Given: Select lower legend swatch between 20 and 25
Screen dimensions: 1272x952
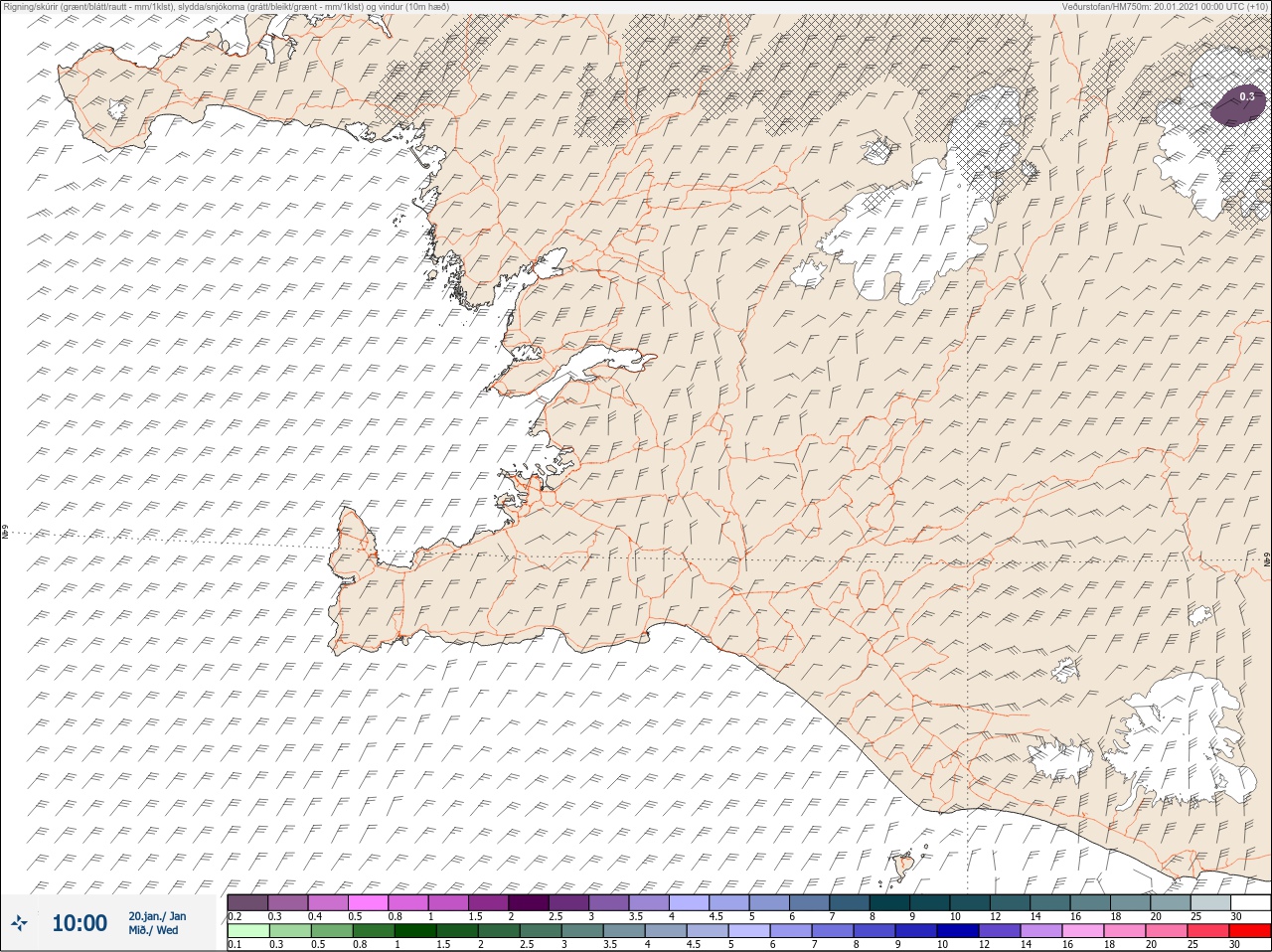Looking at the screenshot, I should coord(1167,931).
